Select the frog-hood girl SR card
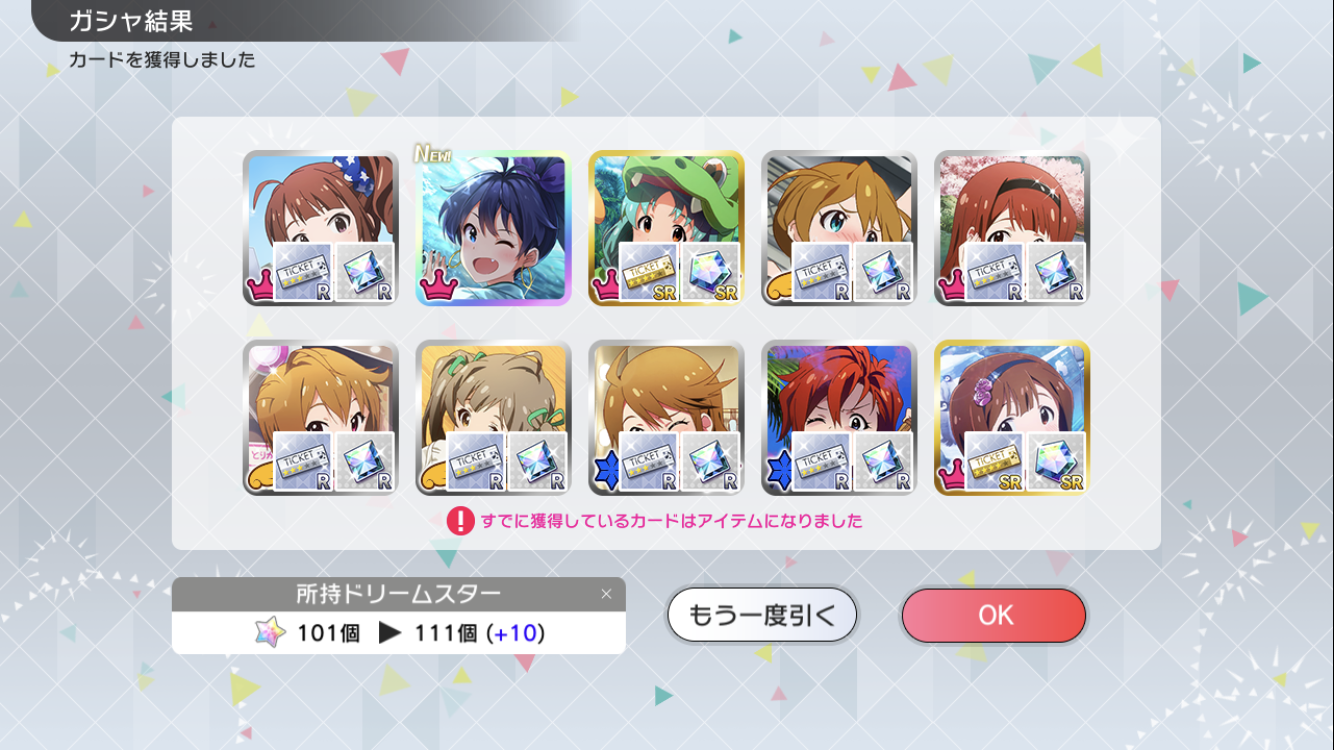Viewport: 1334px width, 750px height. coord(666,228)
